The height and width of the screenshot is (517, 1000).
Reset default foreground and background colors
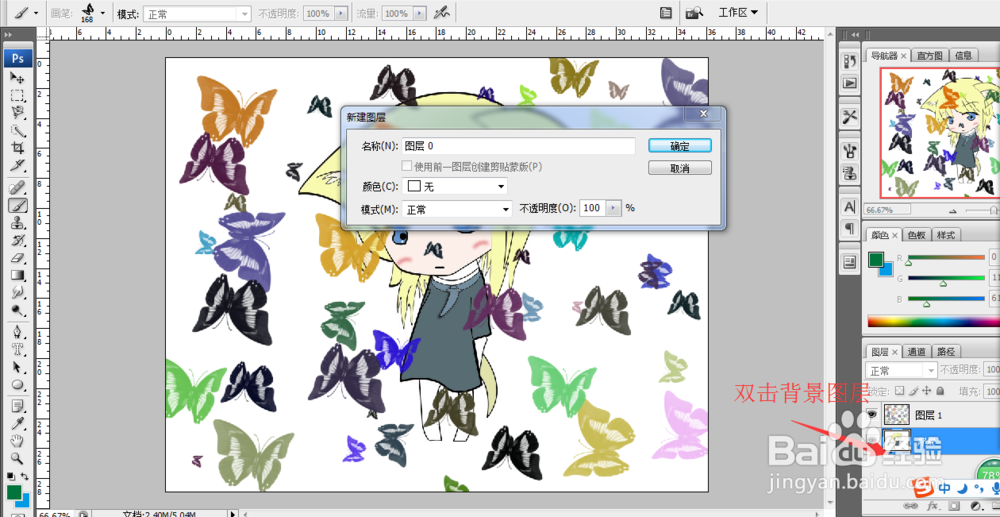10,476
